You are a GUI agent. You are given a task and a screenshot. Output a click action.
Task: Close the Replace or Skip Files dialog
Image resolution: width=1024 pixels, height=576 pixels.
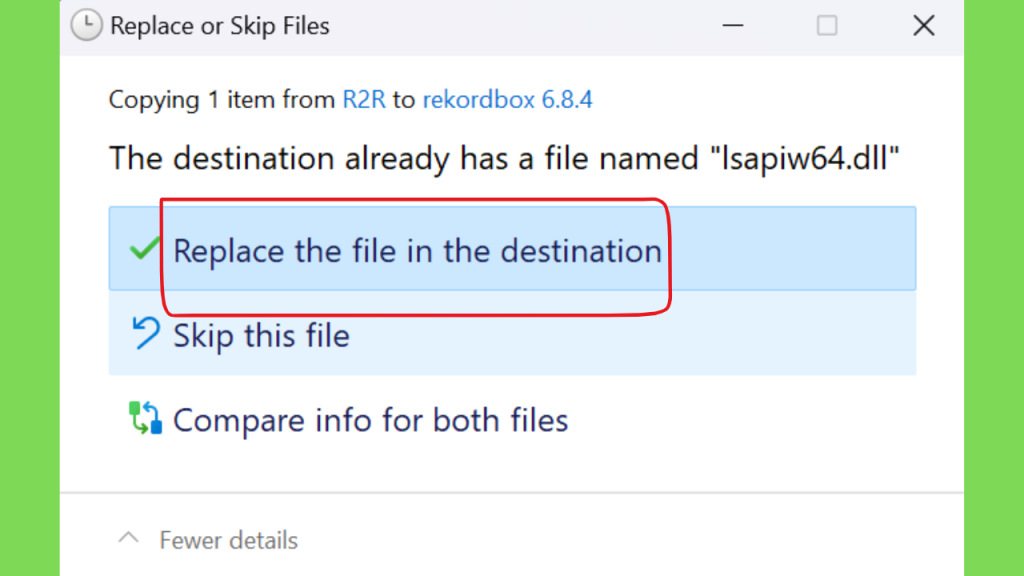pos(923,26)
